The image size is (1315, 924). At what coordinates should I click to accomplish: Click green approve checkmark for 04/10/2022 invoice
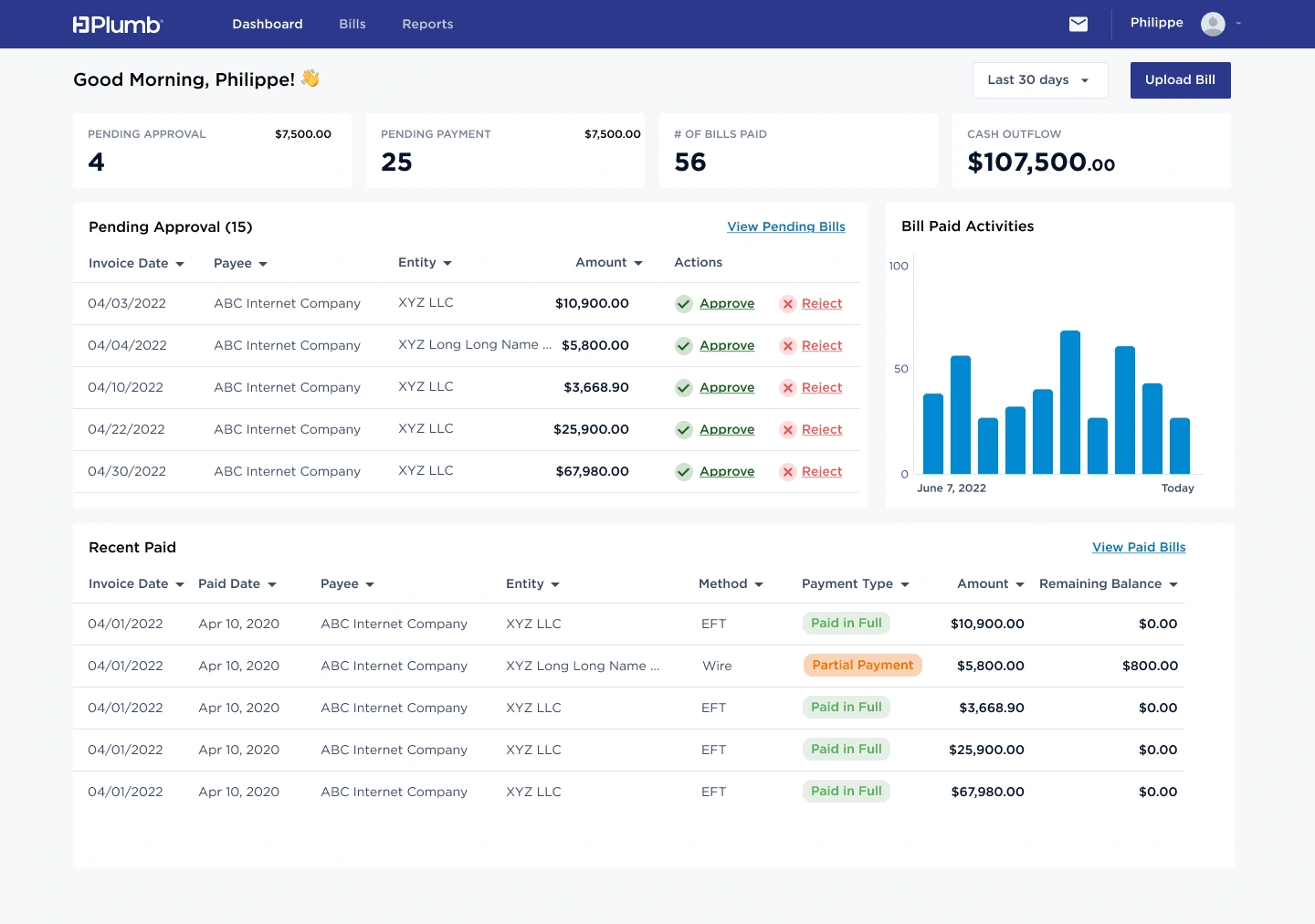click(x=684, y=388)
